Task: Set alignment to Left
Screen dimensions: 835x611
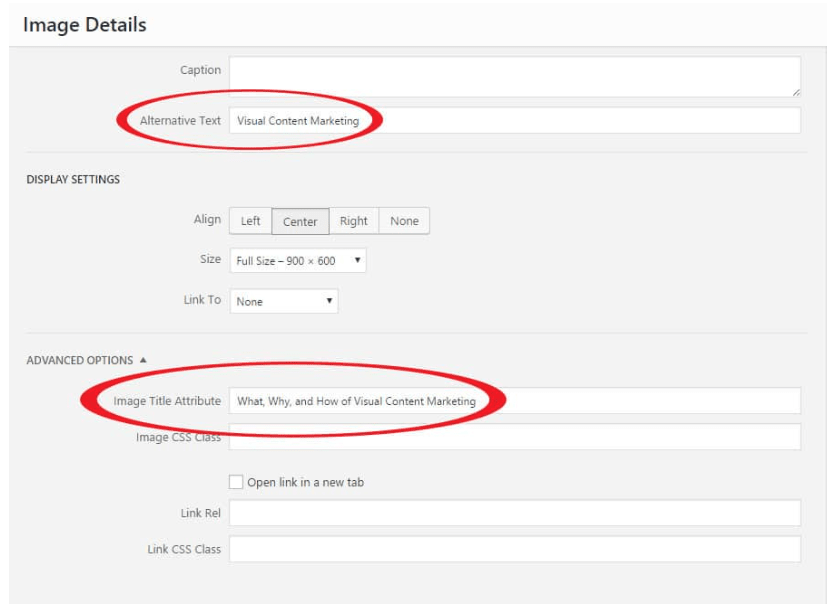Action: coord(250,221)
